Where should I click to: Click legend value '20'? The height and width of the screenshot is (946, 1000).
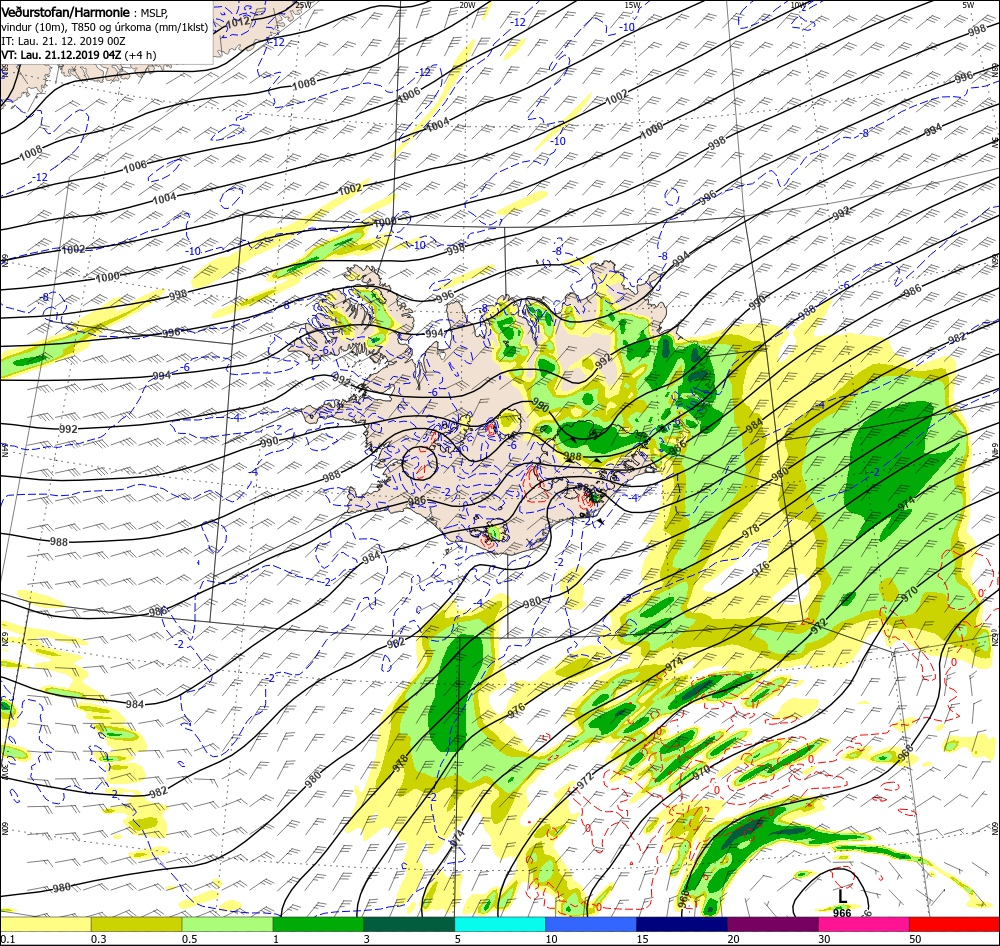click(x=733, y=939)
